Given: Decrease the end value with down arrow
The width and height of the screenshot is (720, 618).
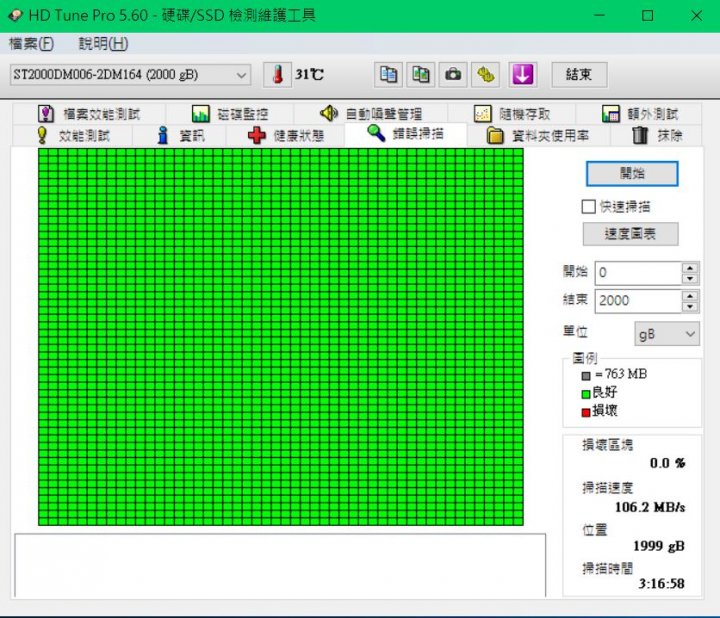Looking at the screenshot, I should coord(690,307).
